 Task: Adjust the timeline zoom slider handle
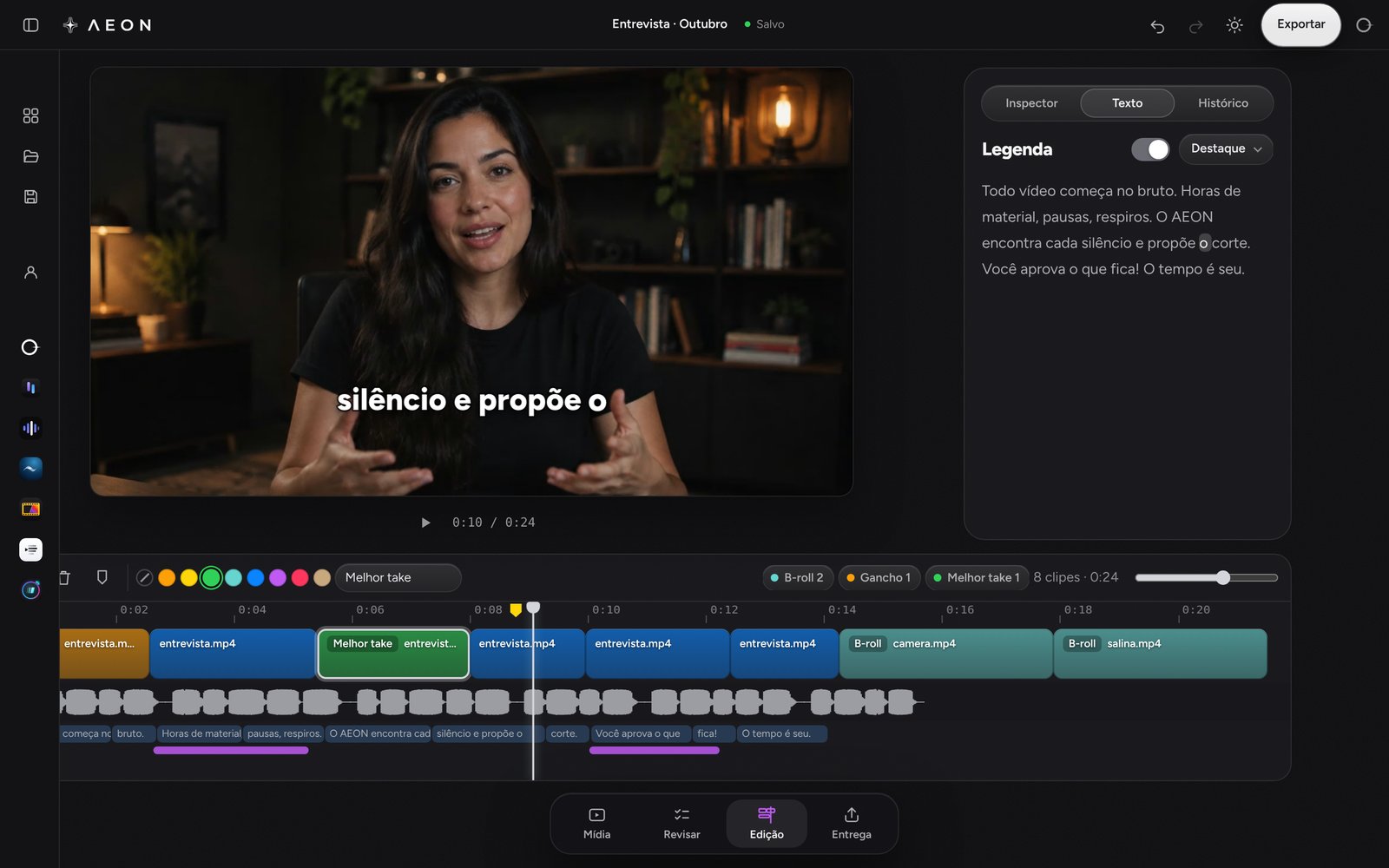1223,577
